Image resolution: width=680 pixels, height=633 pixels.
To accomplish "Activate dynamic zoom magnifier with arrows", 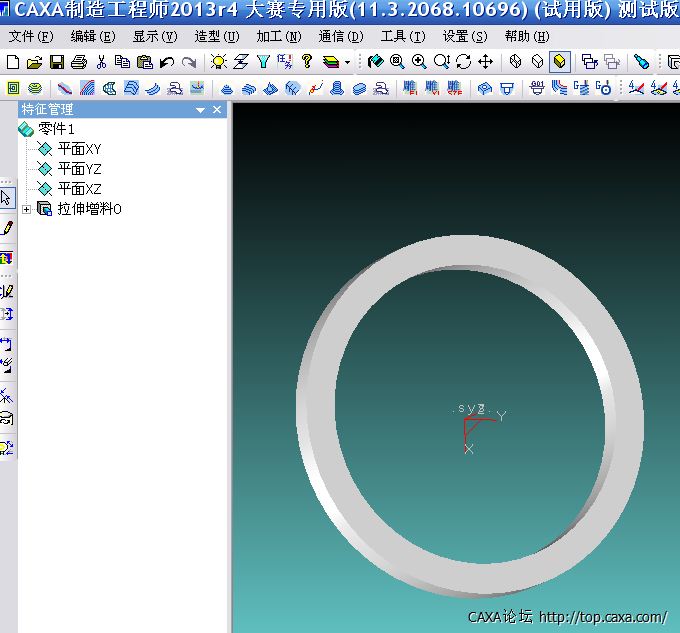I will 441,62.
